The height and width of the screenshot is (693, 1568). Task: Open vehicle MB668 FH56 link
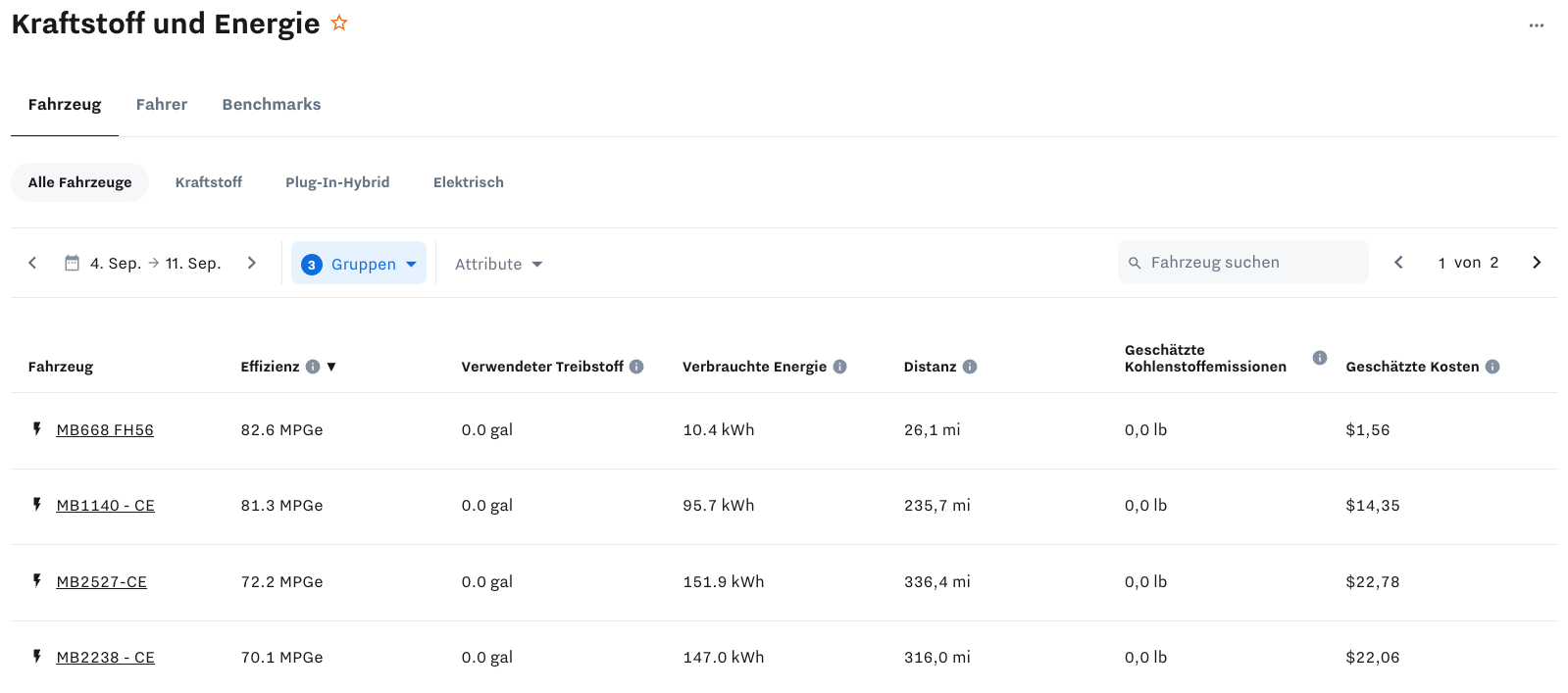105,429
